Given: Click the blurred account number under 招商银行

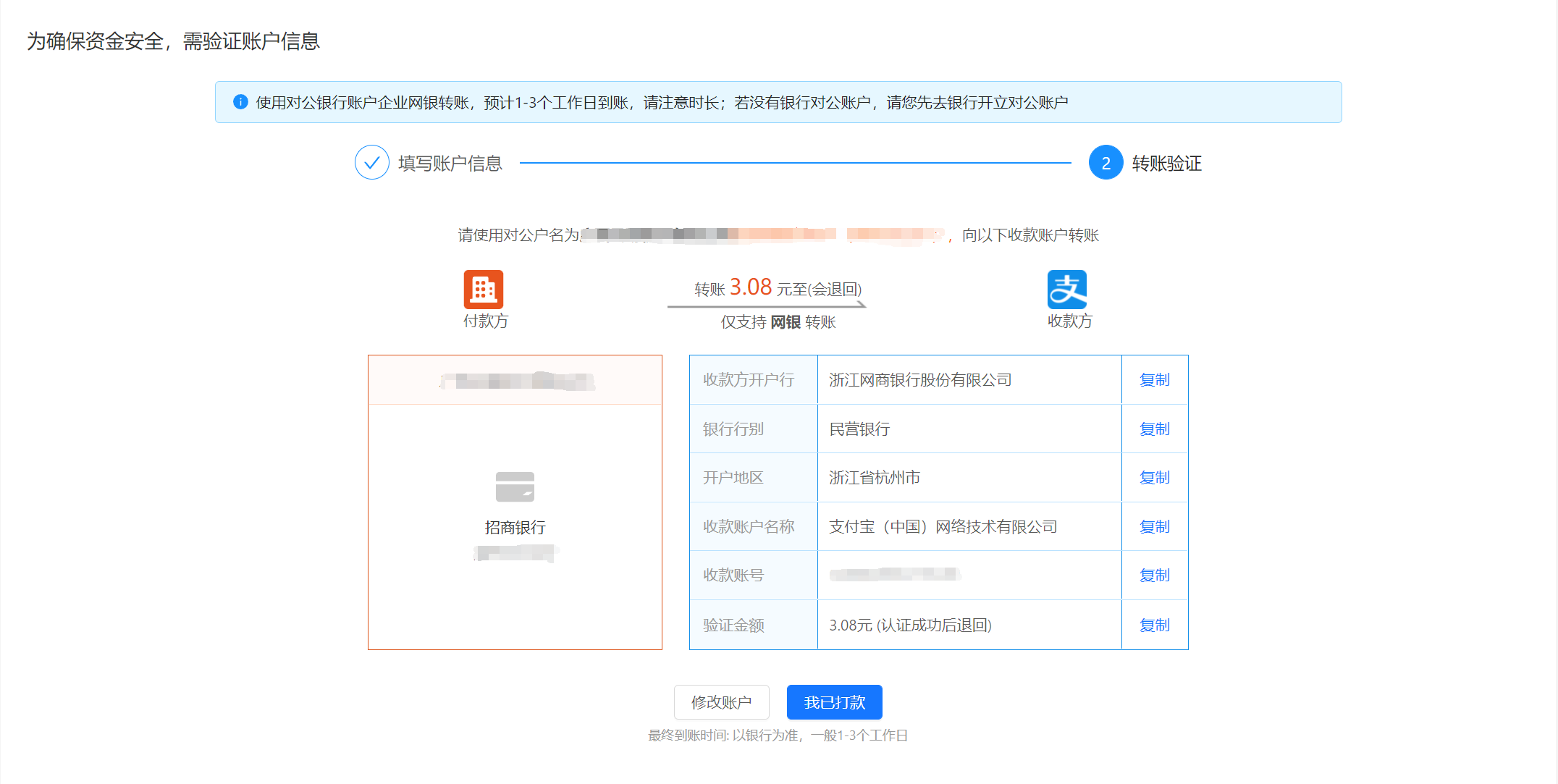Looking at the screenshot, I should 515,553.
